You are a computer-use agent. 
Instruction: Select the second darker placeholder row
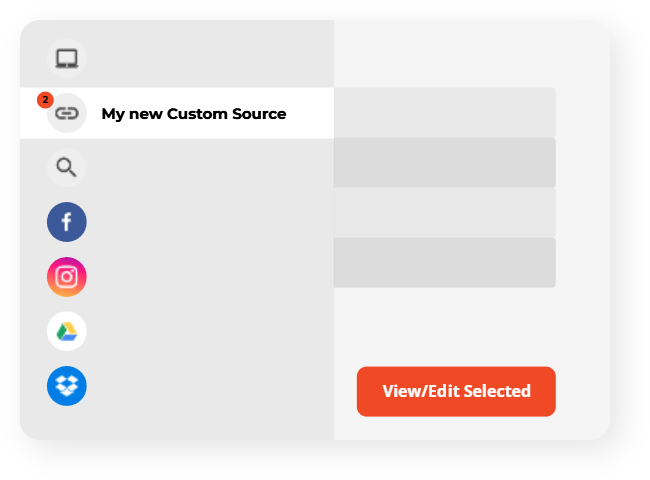445,162
